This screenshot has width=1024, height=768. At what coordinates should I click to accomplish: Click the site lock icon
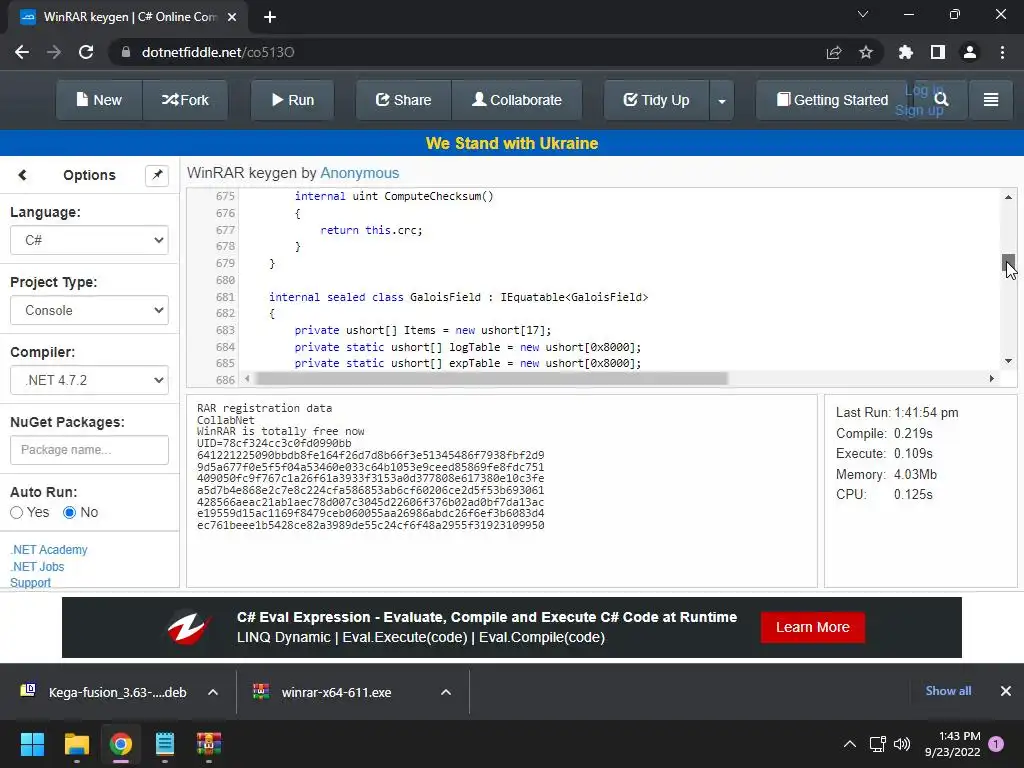pos(126,52)
